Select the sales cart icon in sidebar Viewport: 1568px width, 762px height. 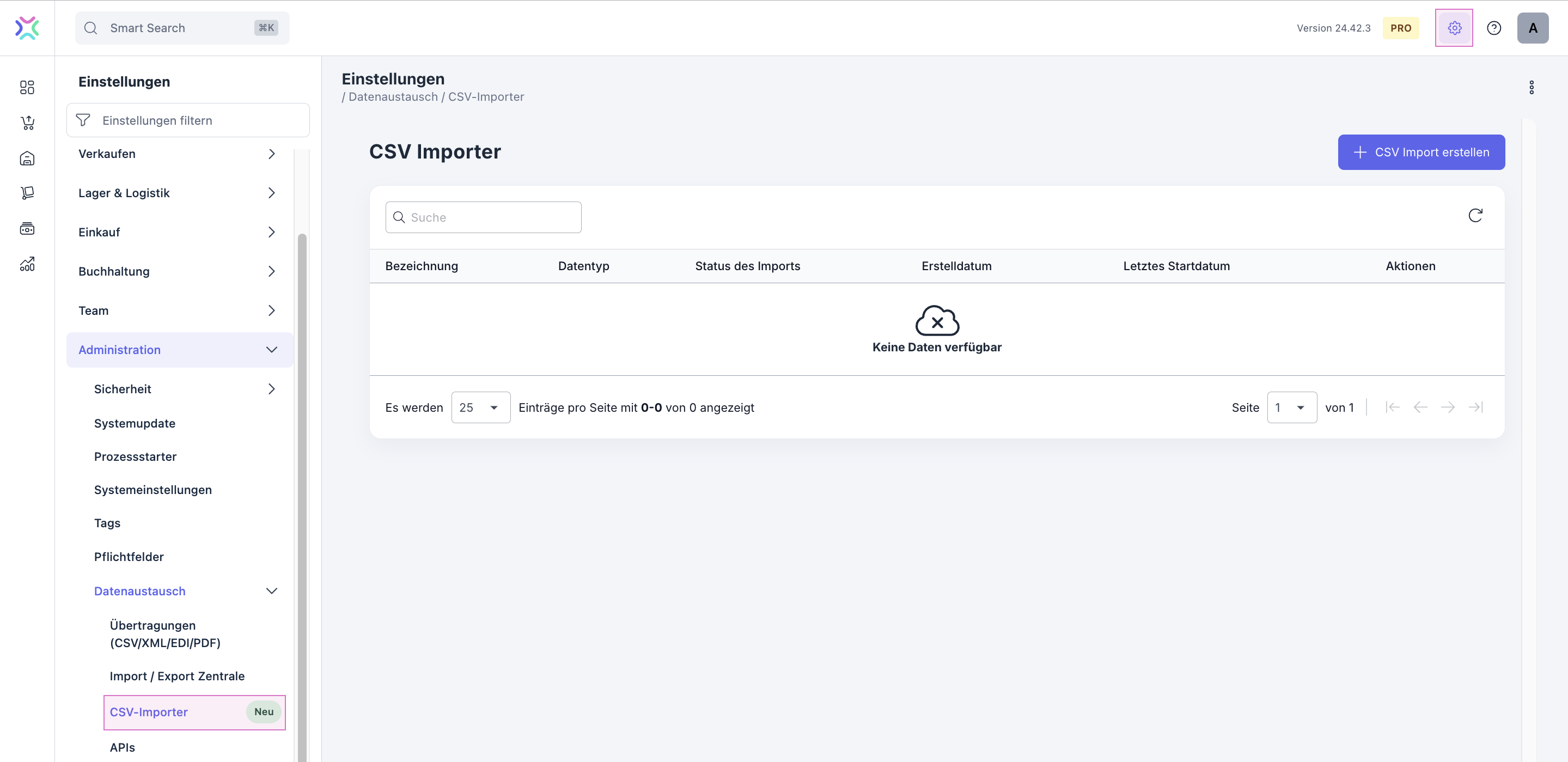click(27, 123)
